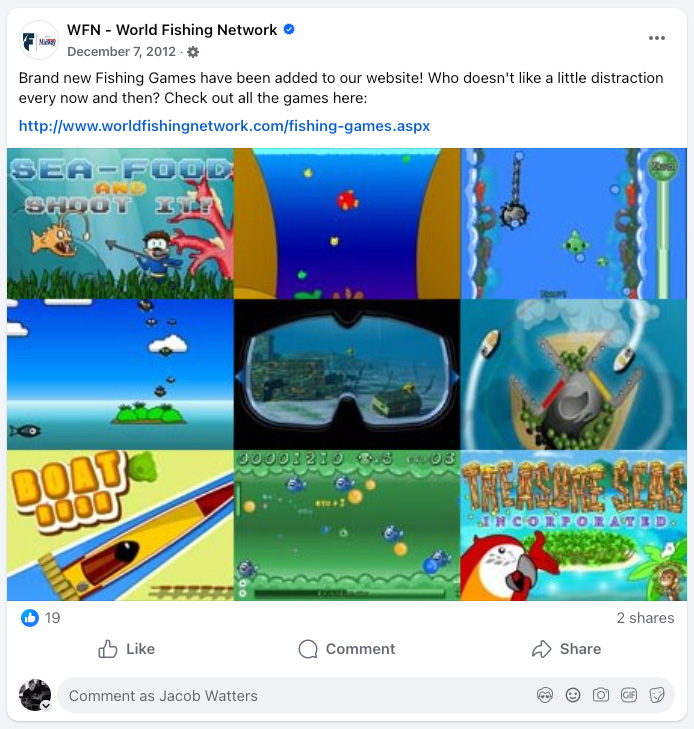Click the blue thumbs-up reaction icon
Screen dimensions: 694x729
click(30, 618)
